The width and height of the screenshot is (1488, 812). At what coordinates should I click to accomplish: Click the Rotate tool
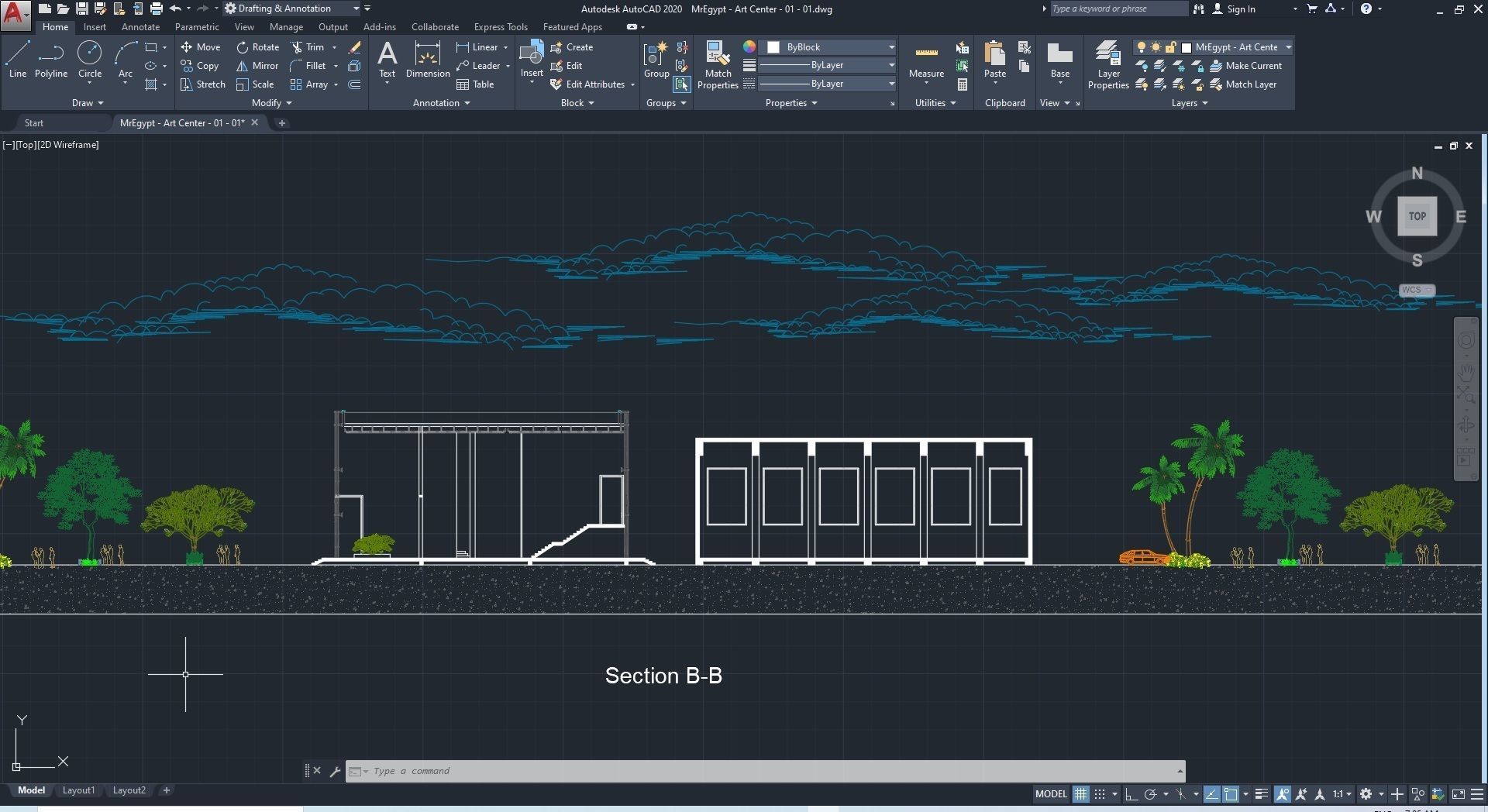[258, 47]
